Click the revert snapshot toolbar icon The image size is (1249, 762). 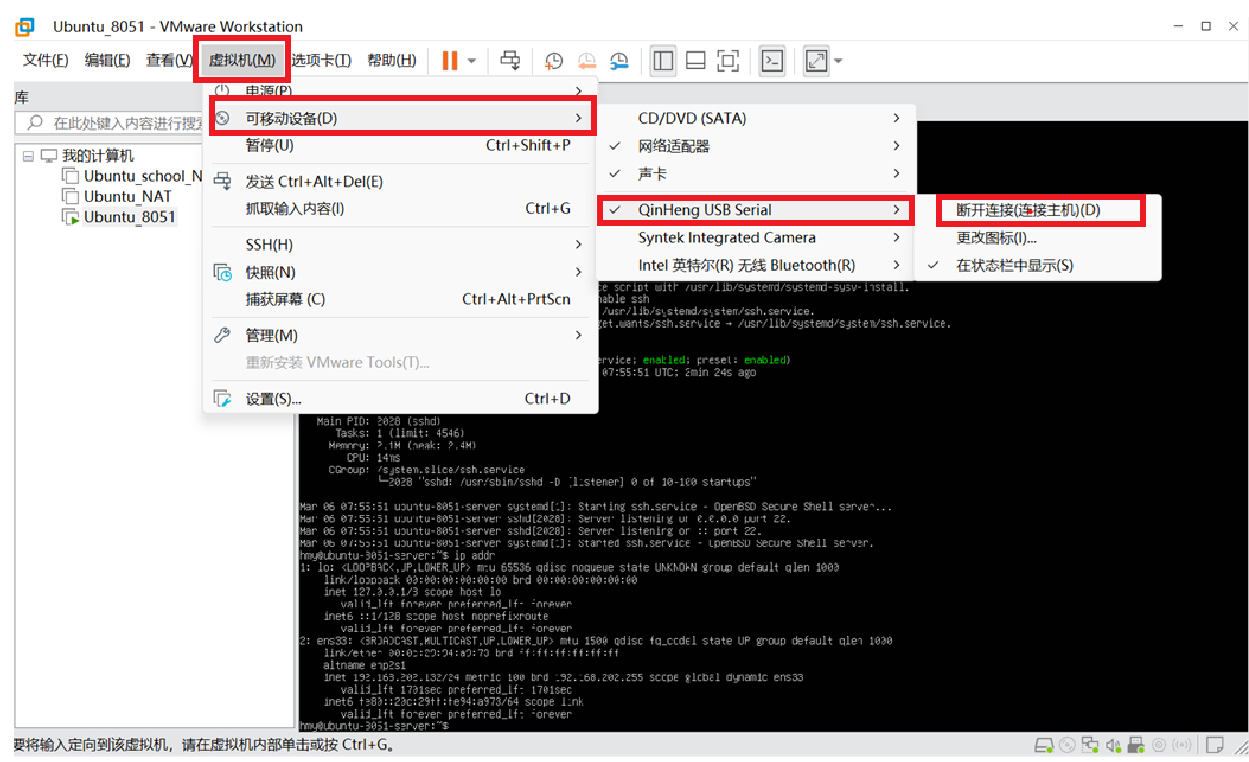point(587,61)
